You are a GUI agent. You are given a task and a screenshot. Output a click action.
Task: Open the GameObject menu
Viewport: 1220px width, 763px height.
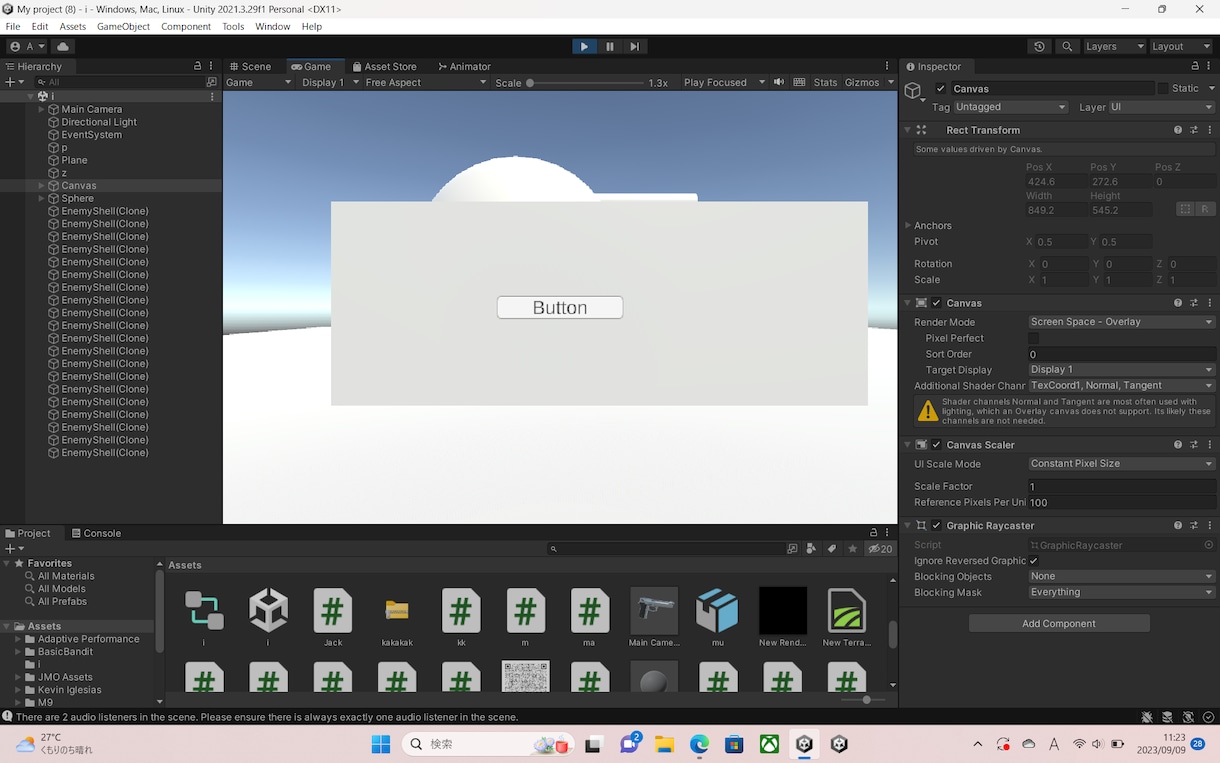123,26
